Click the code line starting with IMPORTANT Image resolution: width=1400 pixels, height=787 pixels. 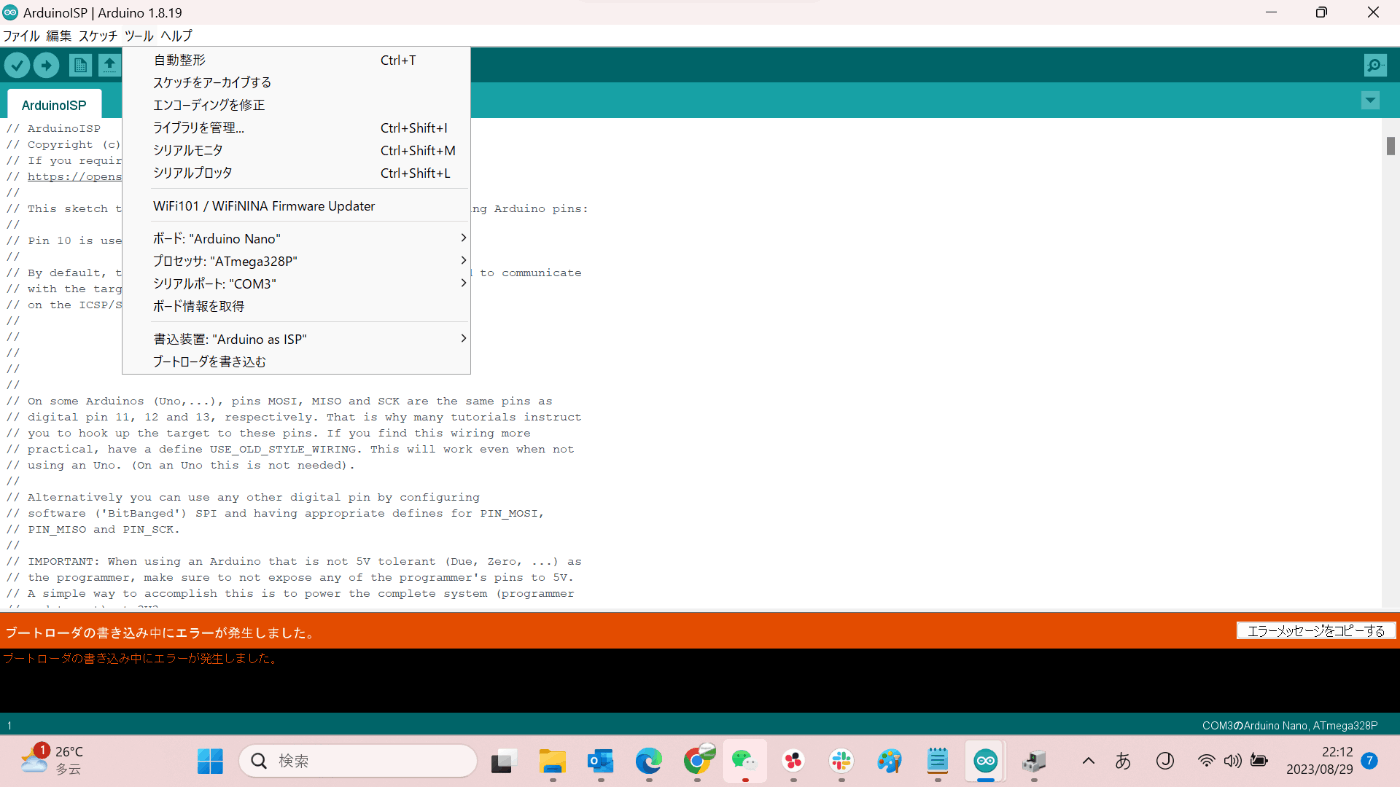(x=294, y=561)
